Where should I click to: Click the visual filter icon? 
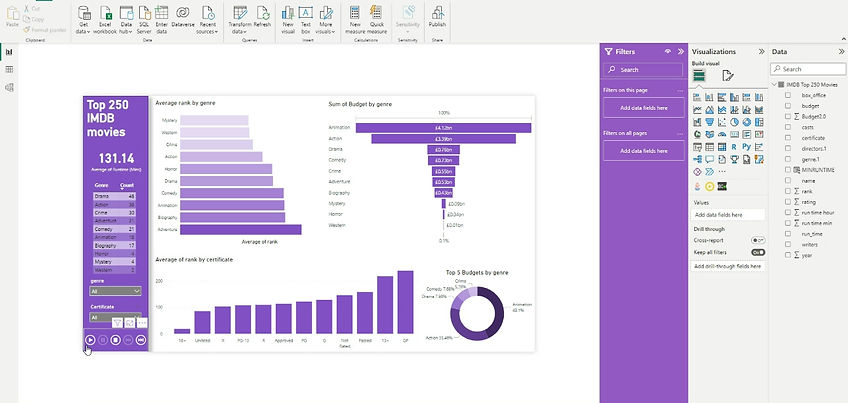pos(117,323)
